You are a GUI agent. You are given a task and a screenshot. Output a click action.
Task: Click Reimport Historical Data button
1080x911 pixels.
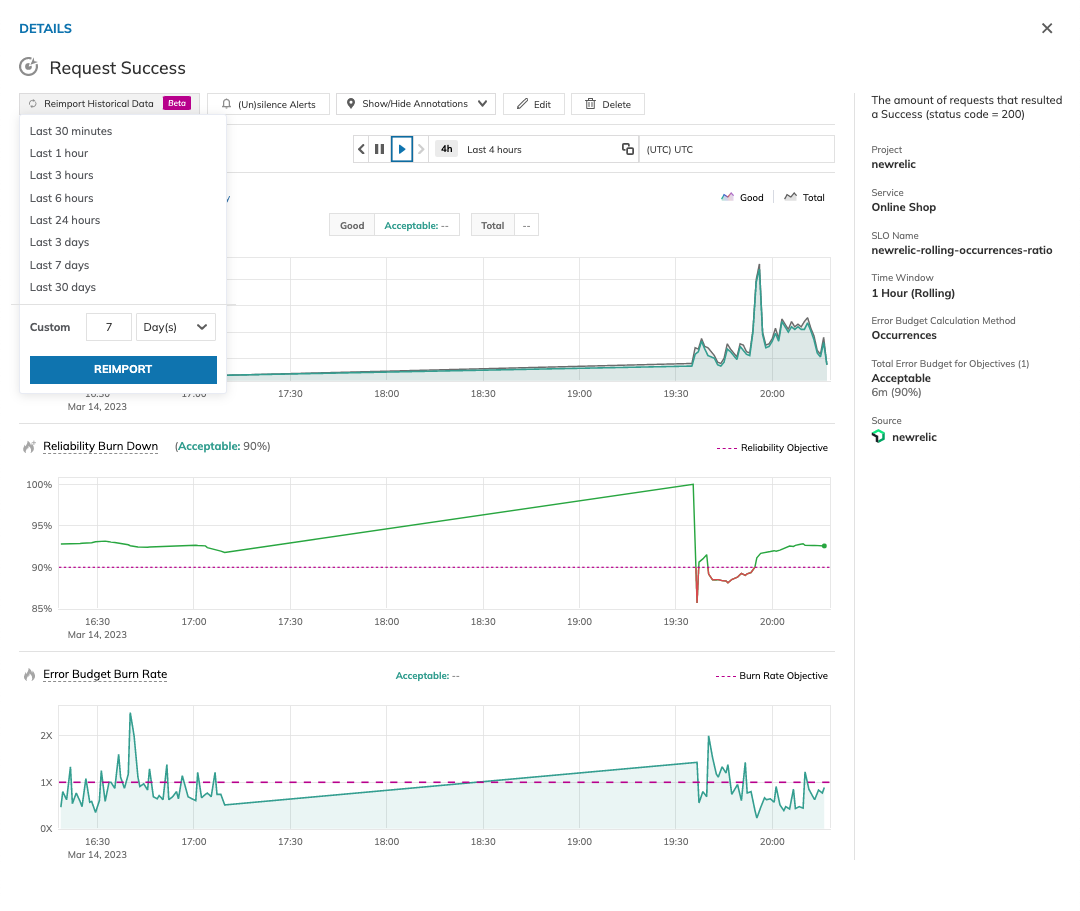pos(109,104)
